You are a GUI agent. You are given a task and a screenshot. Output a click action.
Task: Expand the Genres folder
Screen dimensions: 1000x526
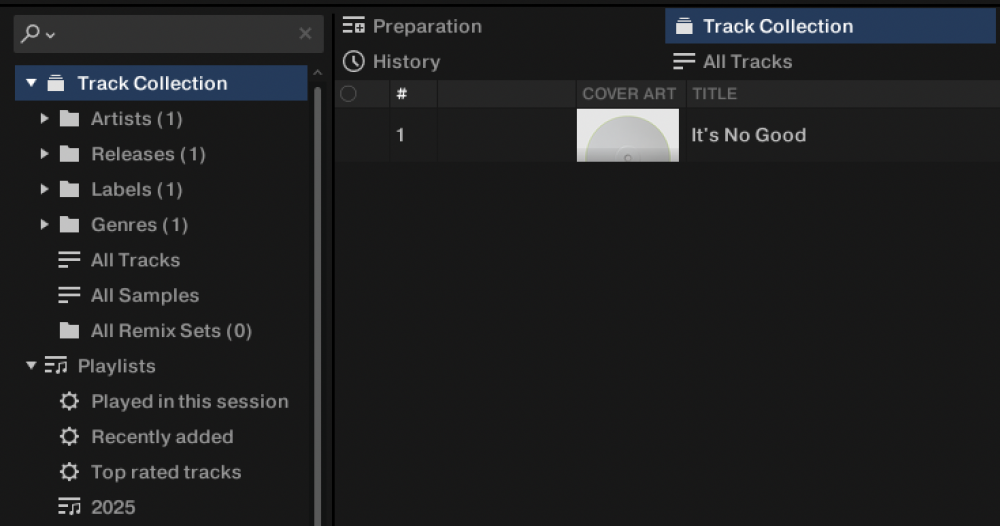(x=45, y=225)
